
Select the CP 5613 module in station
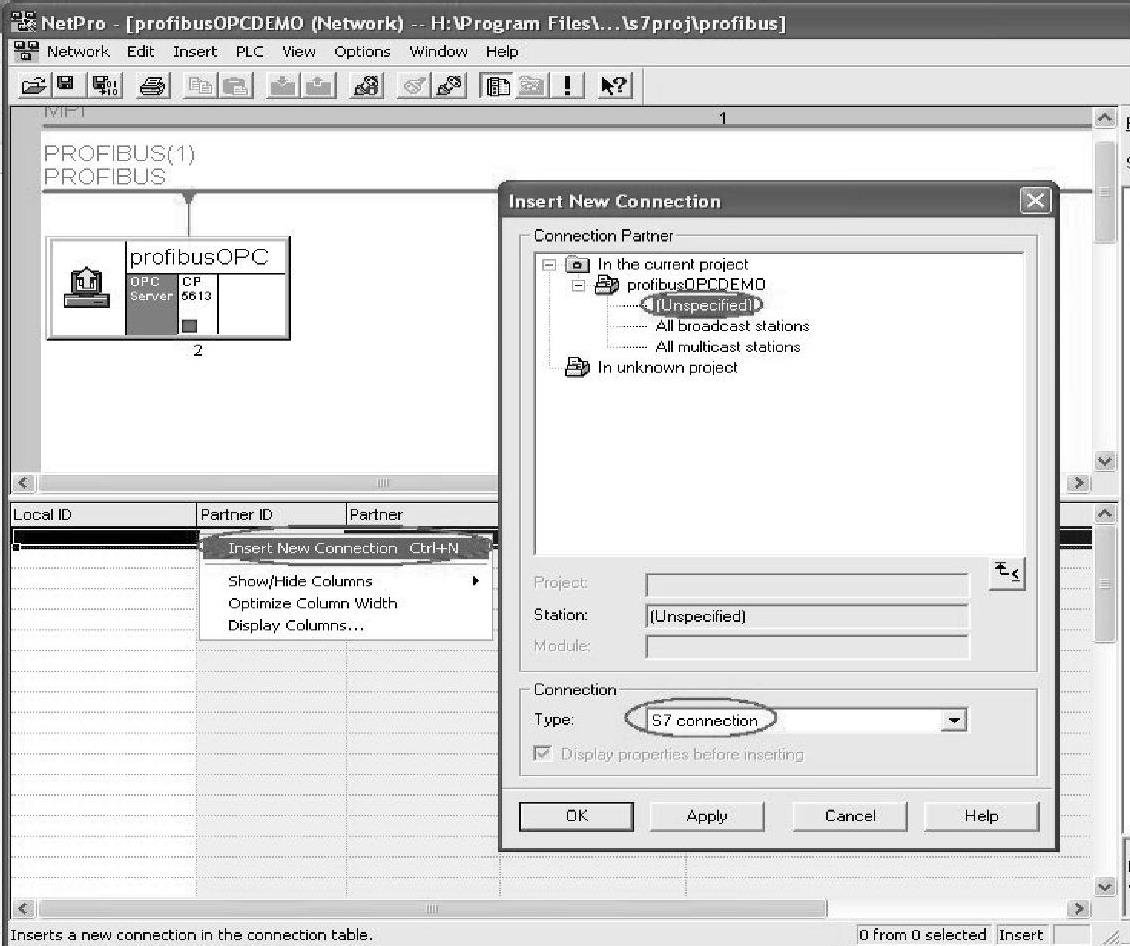click(x=197, y=302)
